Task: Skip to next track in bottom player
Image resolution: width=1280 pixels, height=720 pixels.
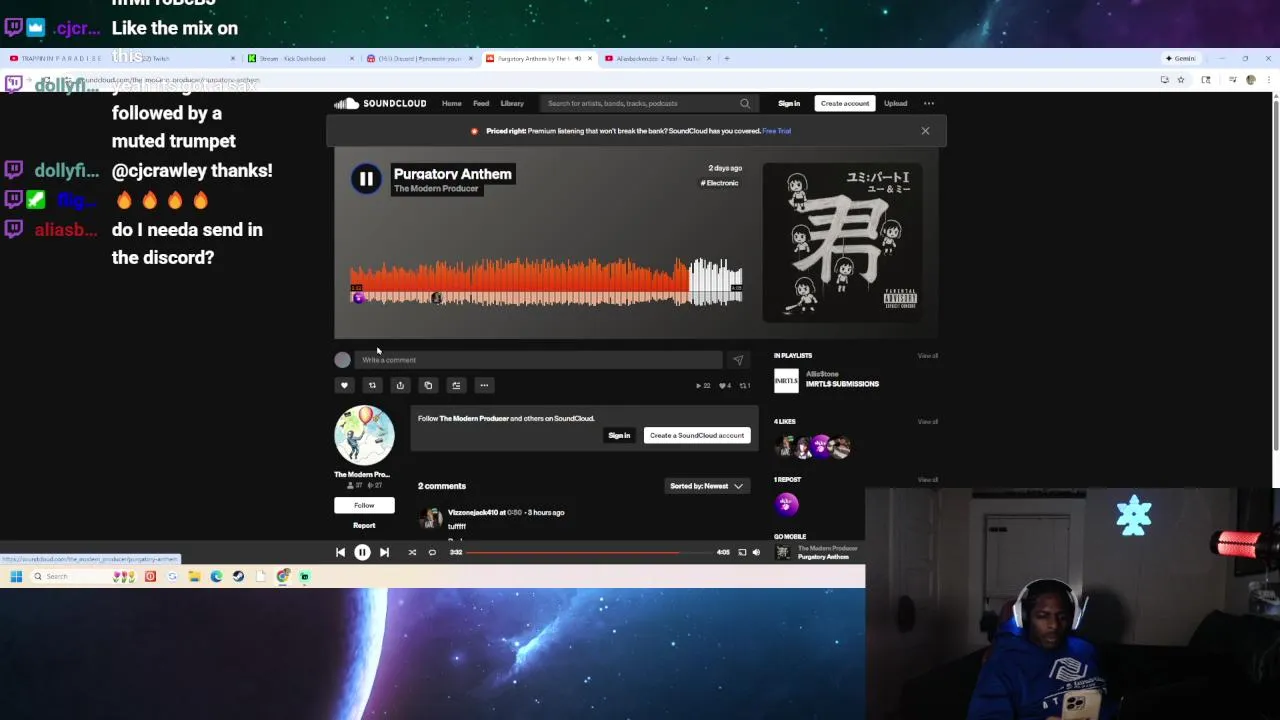Action: pos(384,552)
